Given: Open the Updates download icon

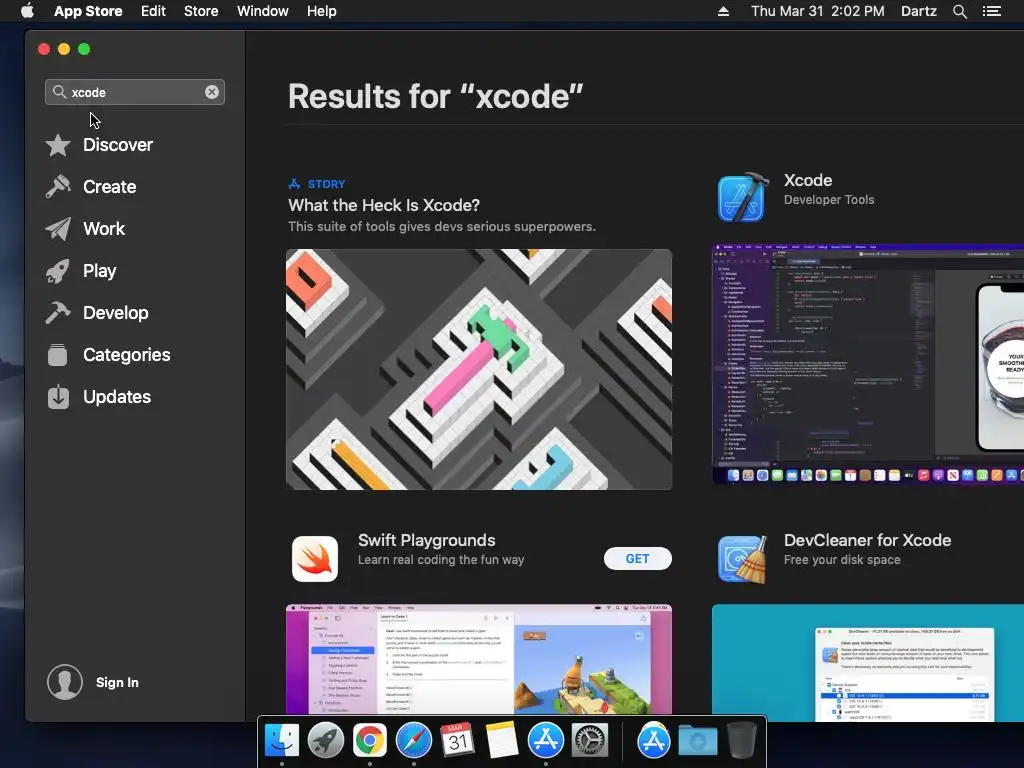Looking at the screenshot, I should point(57,396).
